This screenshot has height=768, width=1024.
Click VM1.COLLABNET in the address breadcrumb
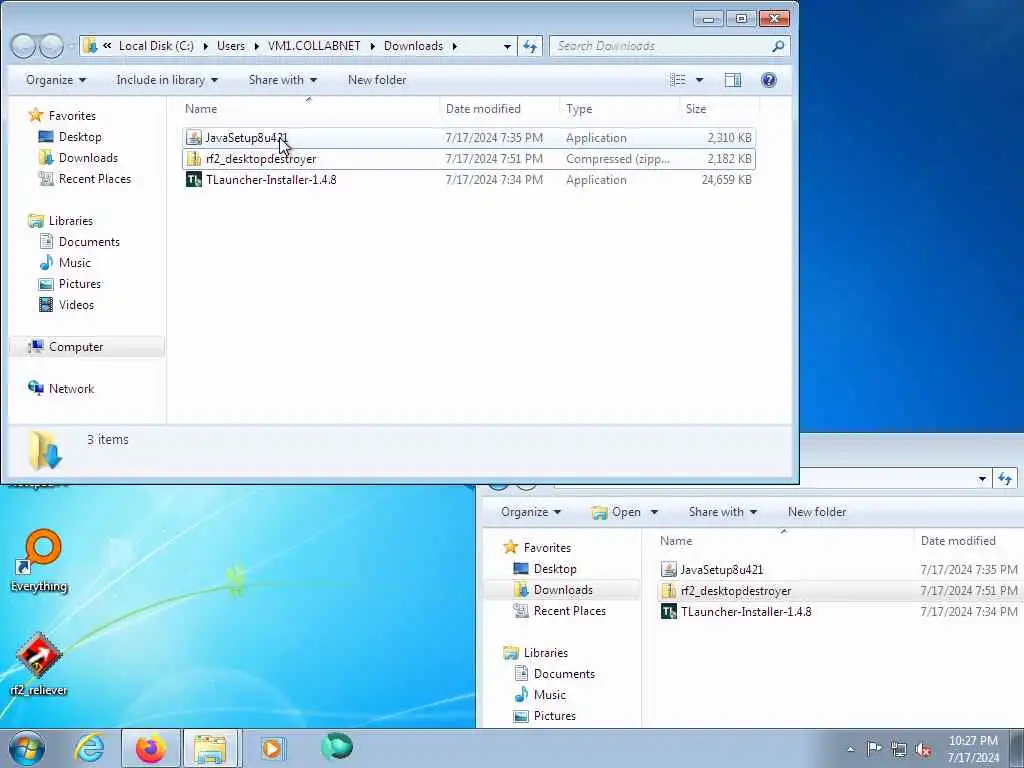point(314,46)
